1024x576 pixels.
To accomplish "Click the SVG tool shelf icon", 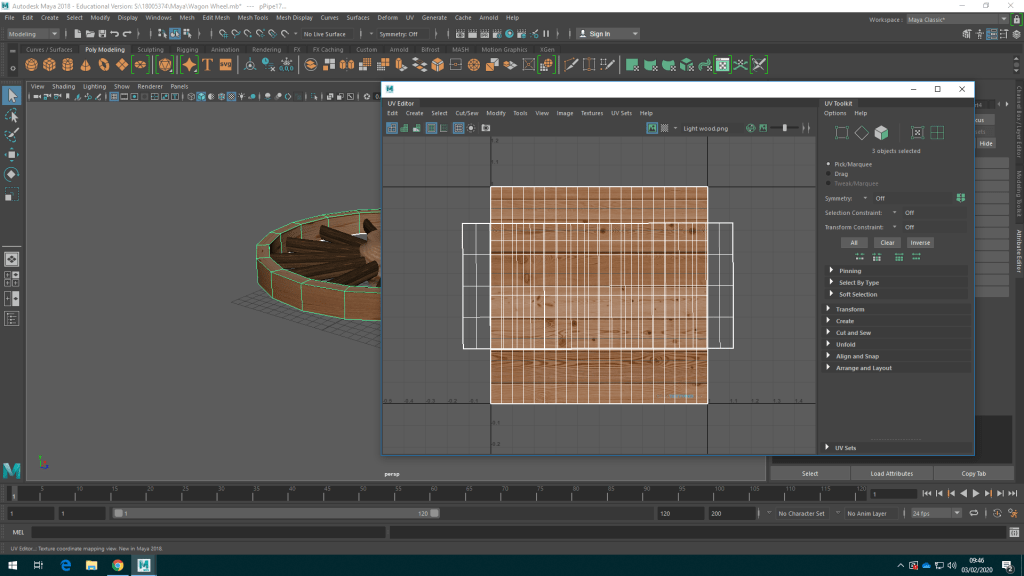I will coord(226,65).
